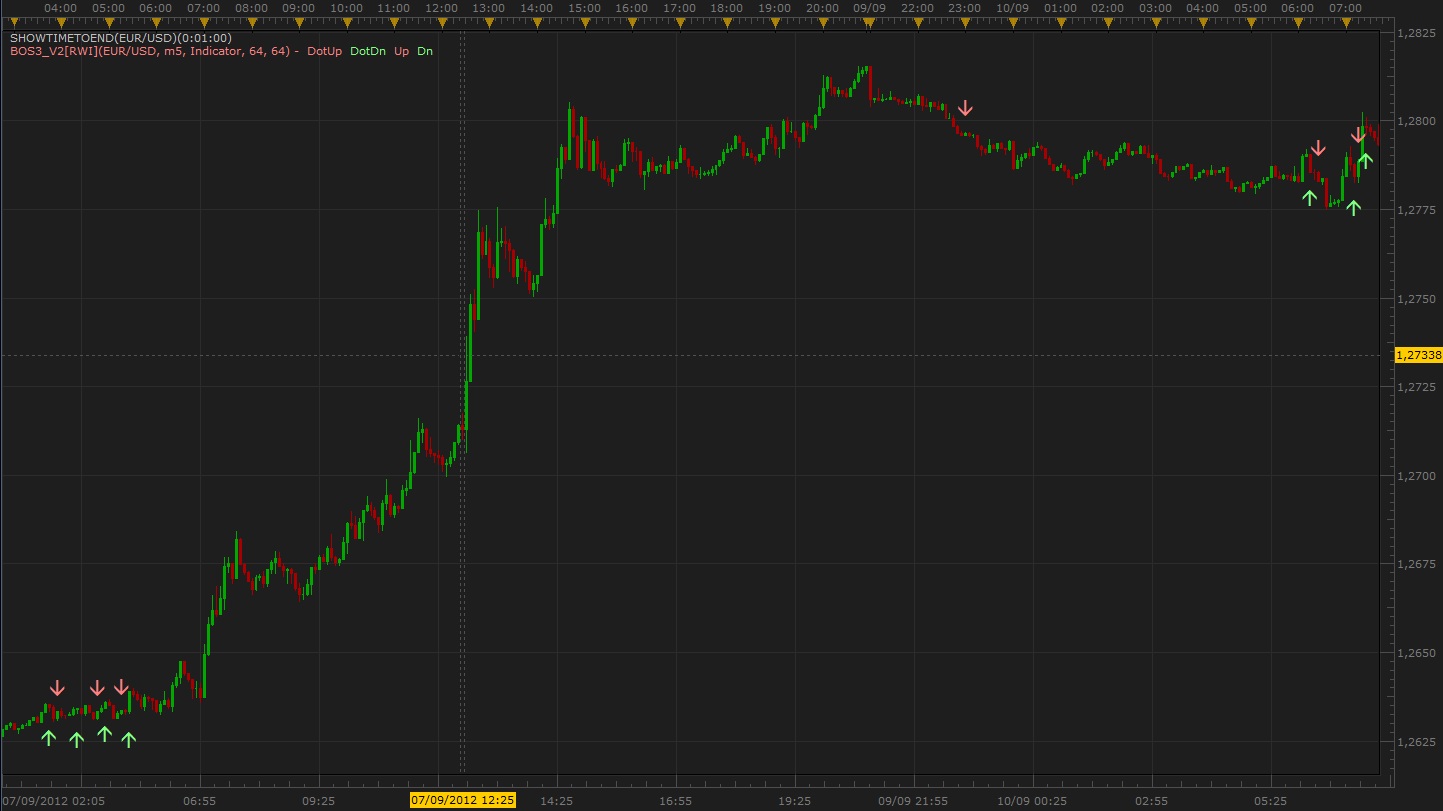The height and width of the screenshot is (811, 1443).
Task: Click the 1,2825 price axis label
Action: (x=1415, y=33)
